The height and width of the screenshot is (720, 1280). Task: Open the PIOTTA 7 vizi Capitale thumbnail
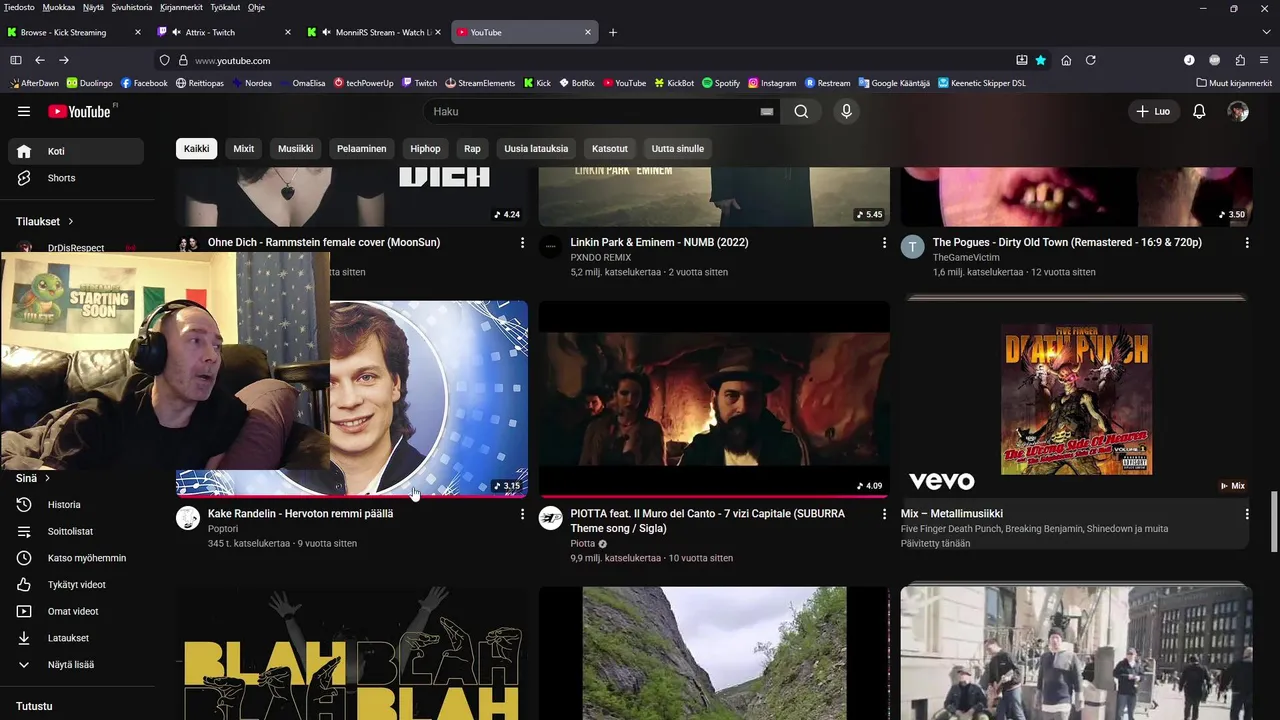click(714, 399)
